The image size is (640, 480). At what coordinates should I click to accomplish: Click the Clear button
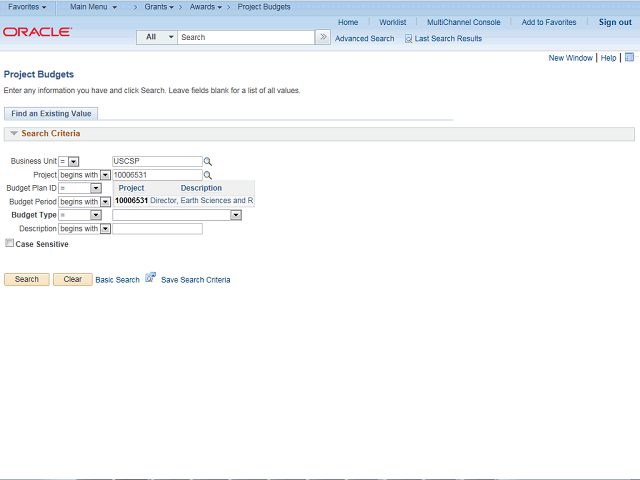73,279
